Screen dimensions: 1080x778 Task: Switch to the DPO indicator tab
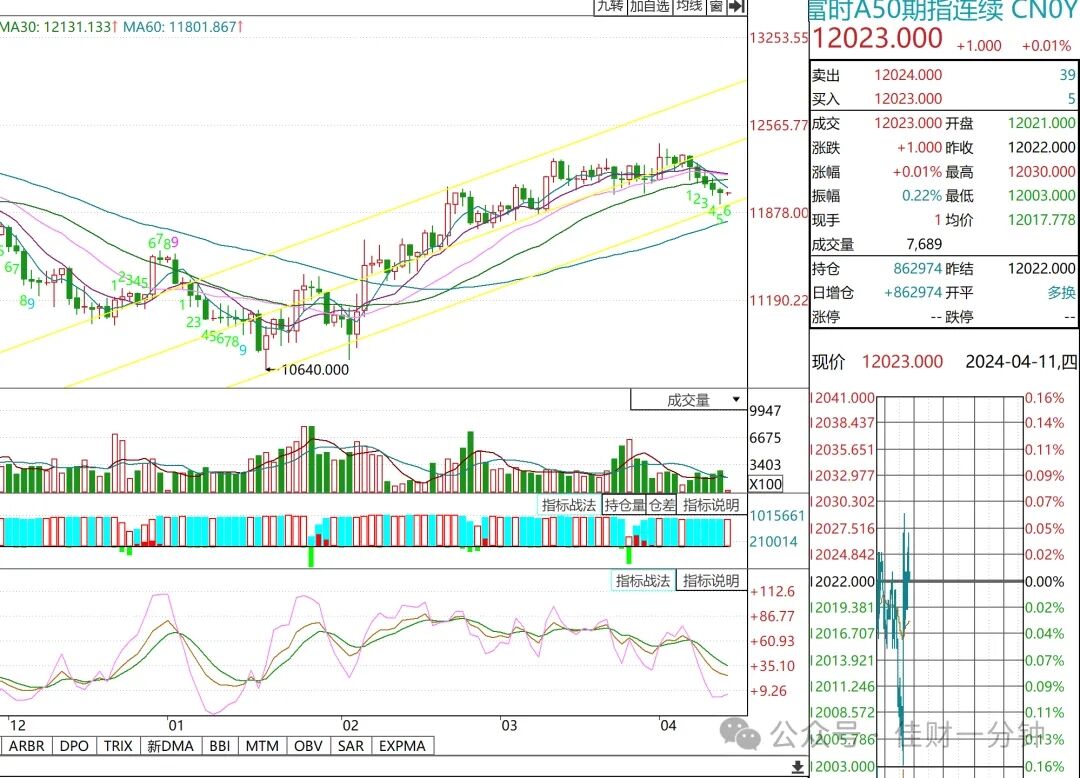point(74,746)
